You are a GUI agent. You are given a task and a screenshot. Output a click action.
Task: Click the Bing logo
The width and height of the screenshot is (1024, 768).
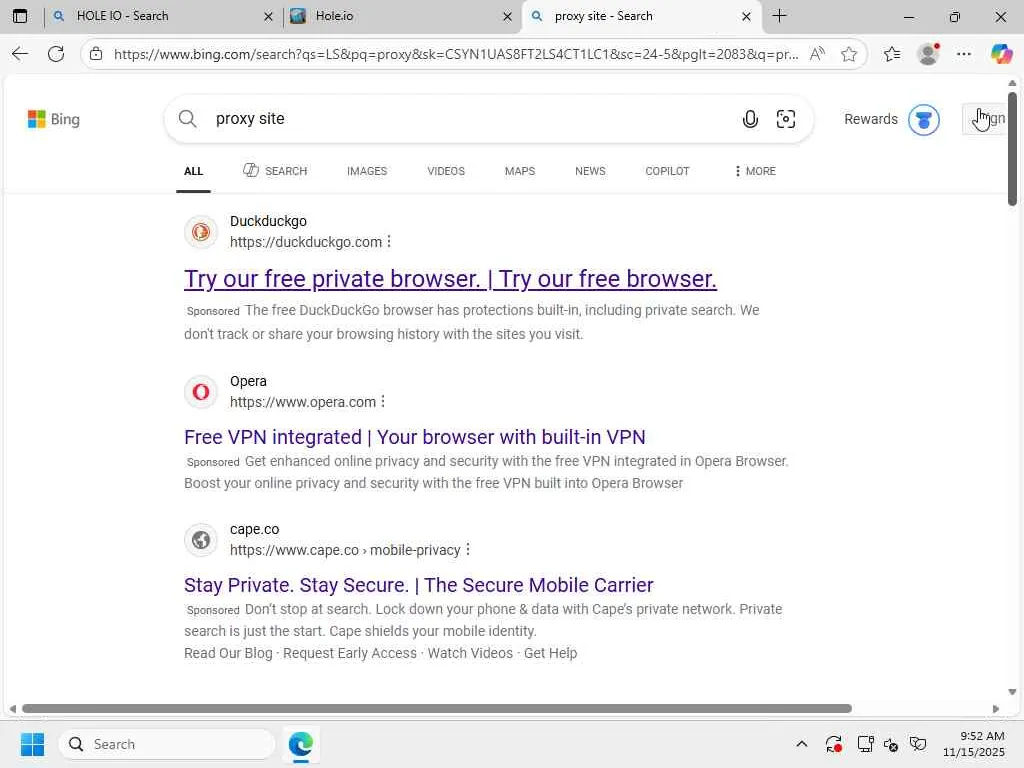tap(54, 119)
